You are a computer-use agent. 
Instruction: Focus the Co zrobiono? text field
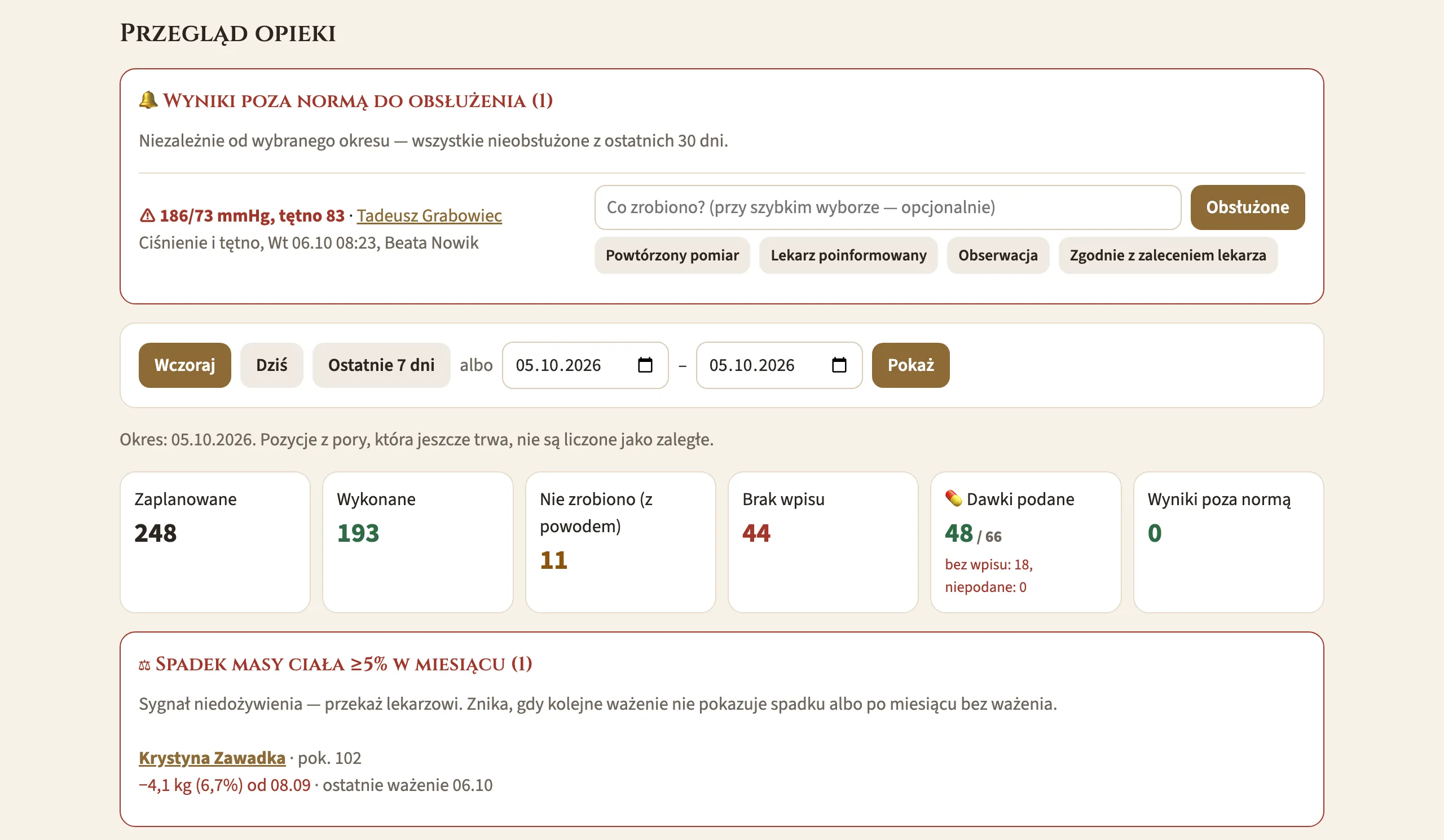pos(888,207)
